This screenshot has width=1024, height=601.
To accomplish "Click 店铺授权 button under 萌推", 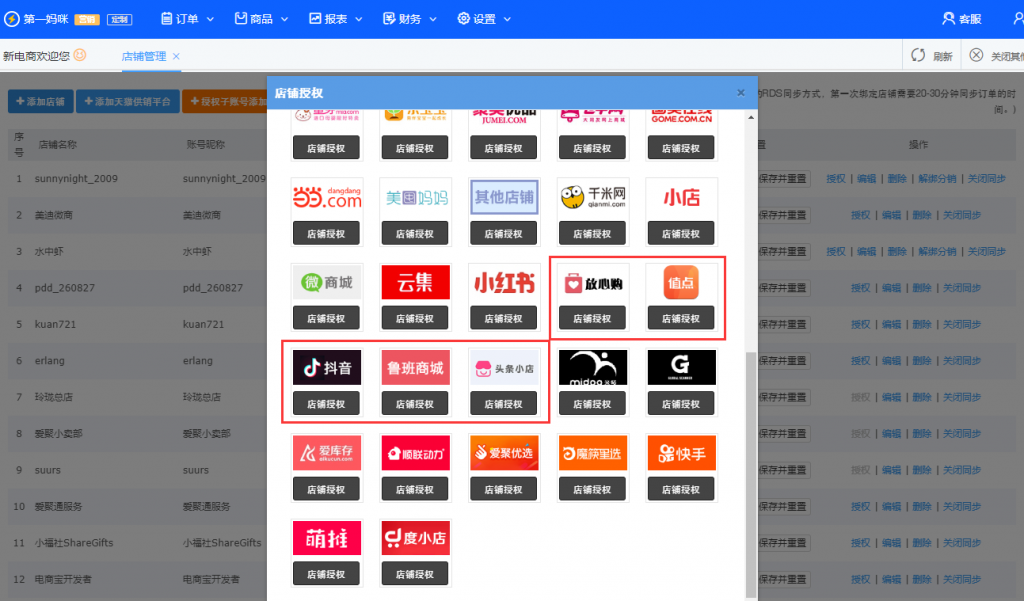I will (327, 574).
